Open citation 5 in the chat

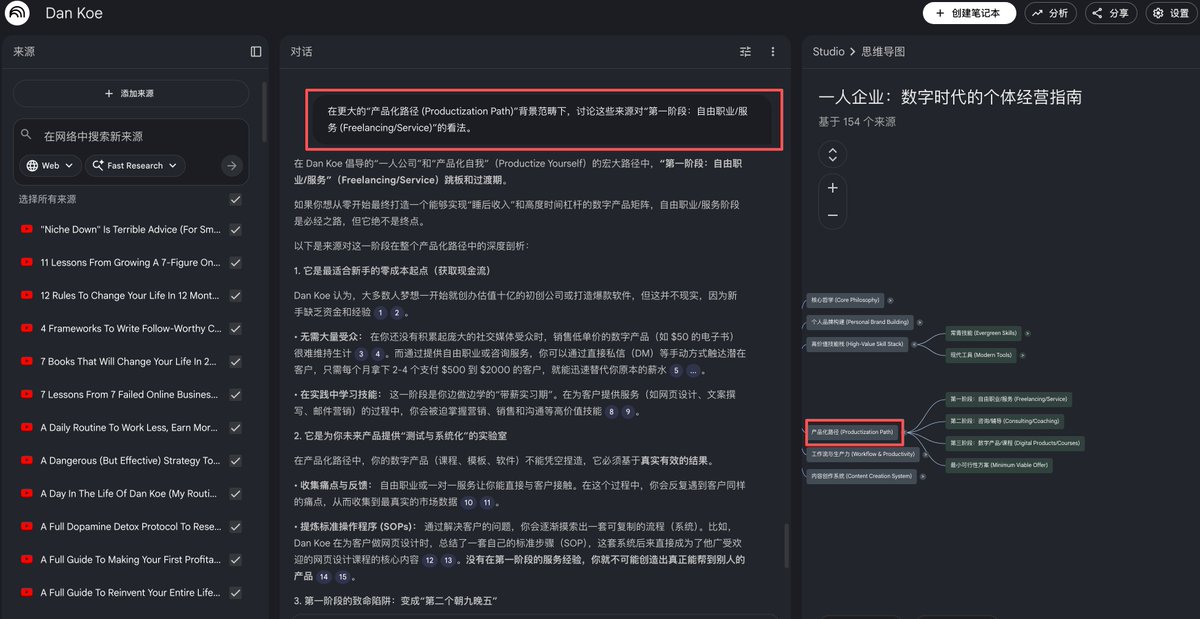677,370
